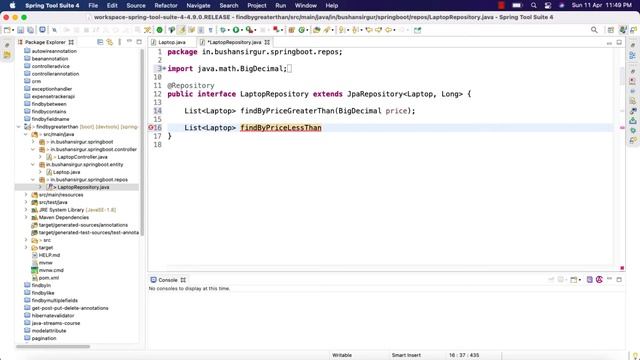Open the Boot Dashboard green power icon

(160, 30)
